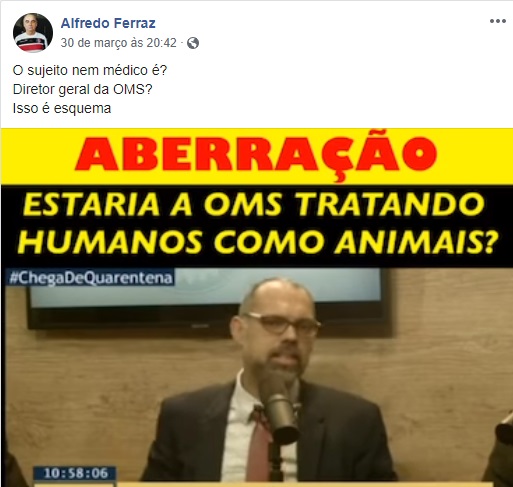Open the post timestamp 30 de março às 20:42
This screenshot has width=513, height=487.
pos(118,43)
